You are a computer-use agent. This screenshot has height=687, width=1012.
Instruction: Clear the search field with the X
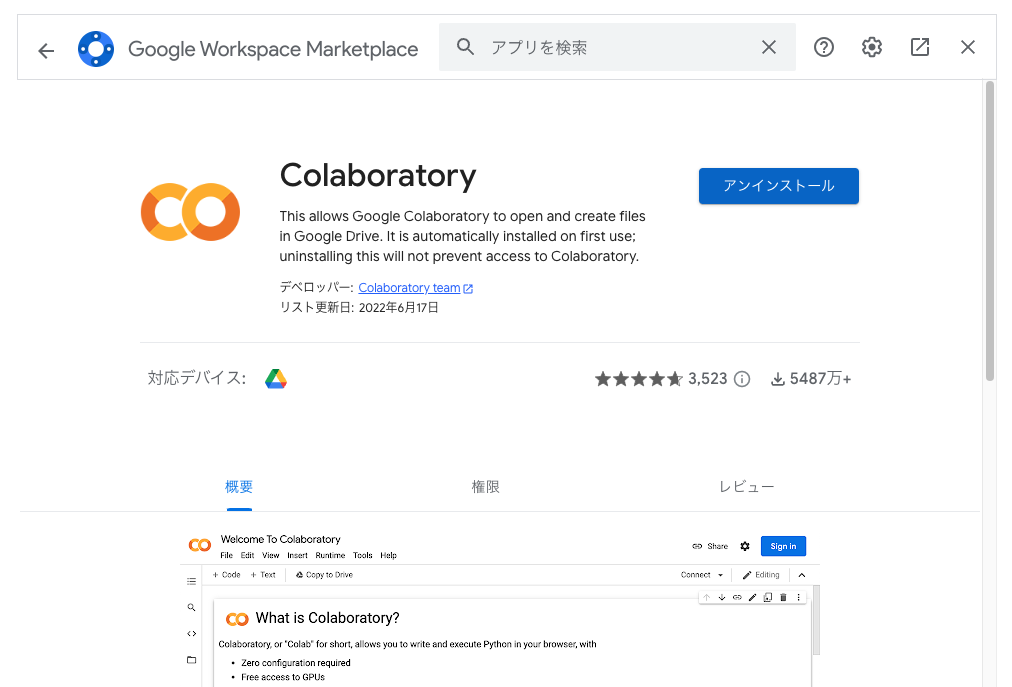(x=769, y=47)
